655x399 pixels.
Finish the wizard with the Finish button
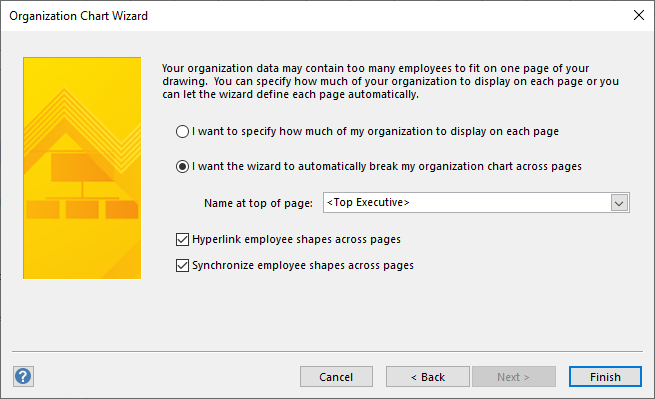point(605,377)
